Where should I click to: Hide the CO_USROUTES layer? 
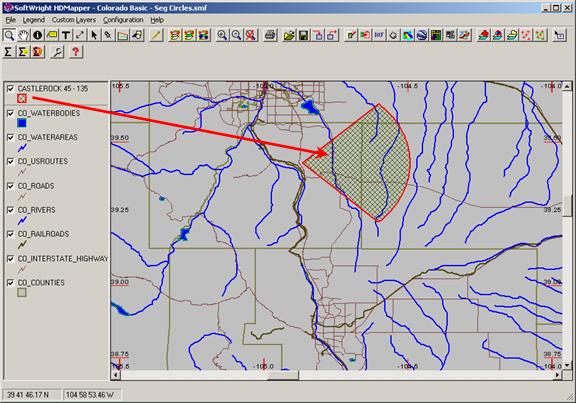11,161
